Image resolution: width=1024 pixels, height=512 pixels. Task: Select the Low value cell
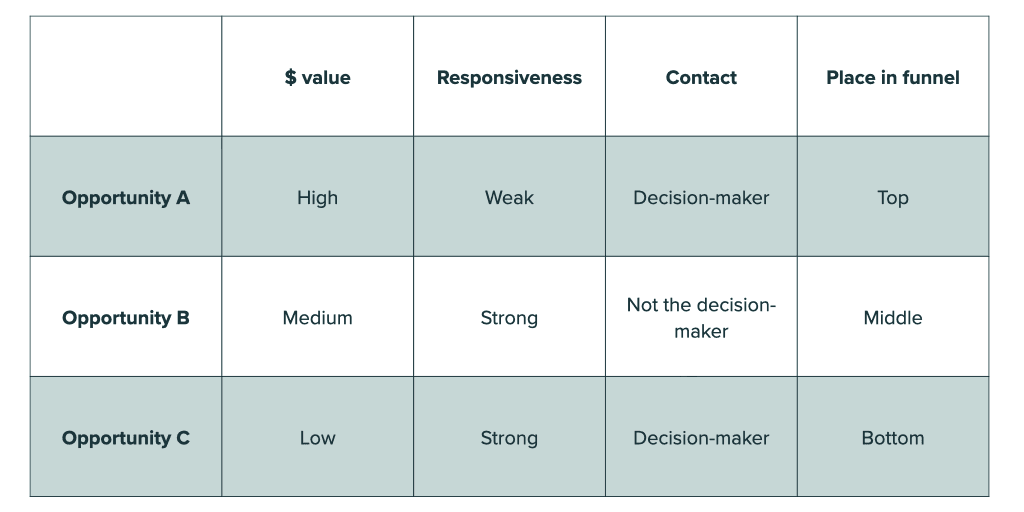317,438
